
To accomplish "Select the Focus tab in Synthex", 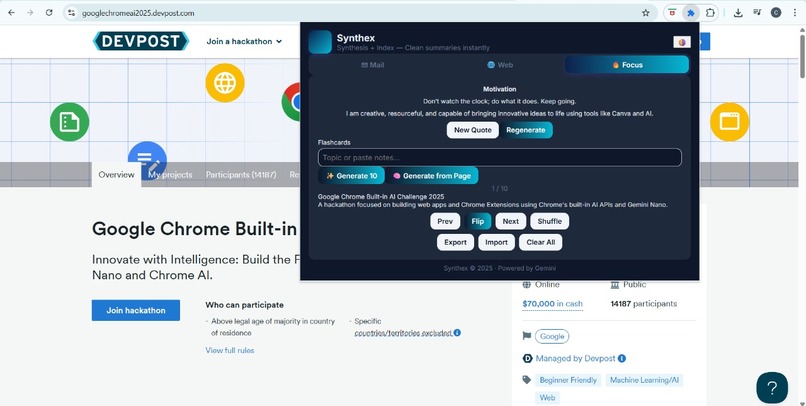I will pyautogui.click(x=627, y=65).
